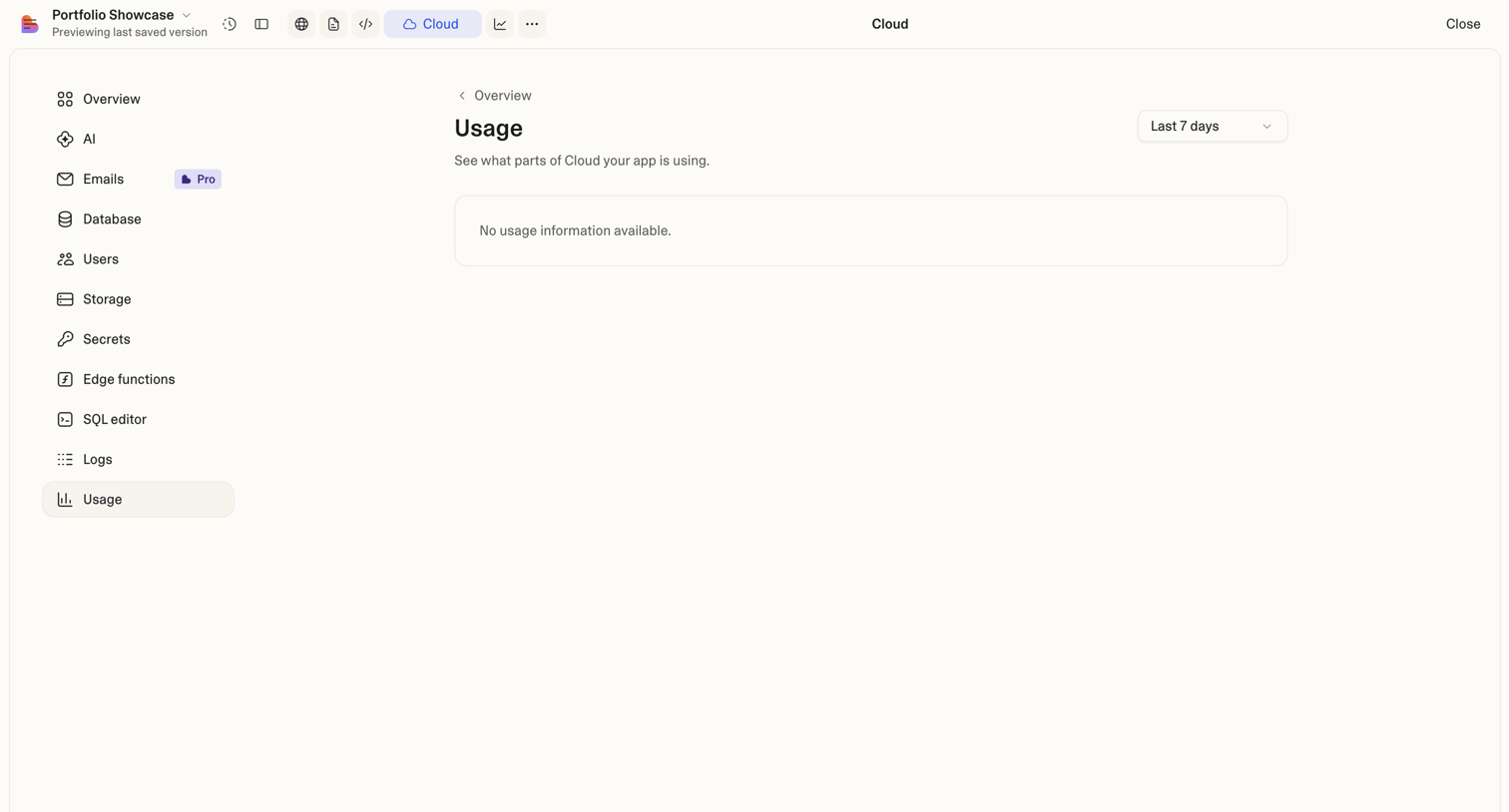Open the code view icon
The image size is (1509, 812).
tap(365, 24)
